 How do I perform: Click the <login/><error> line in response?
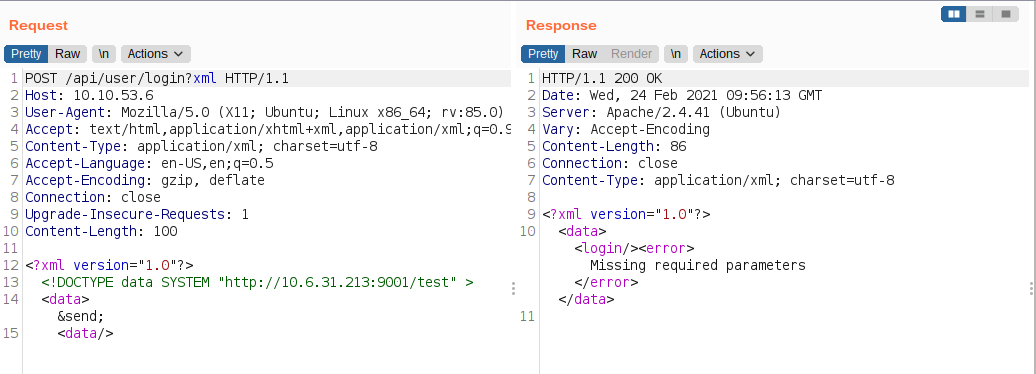click(x=634, y=248)
